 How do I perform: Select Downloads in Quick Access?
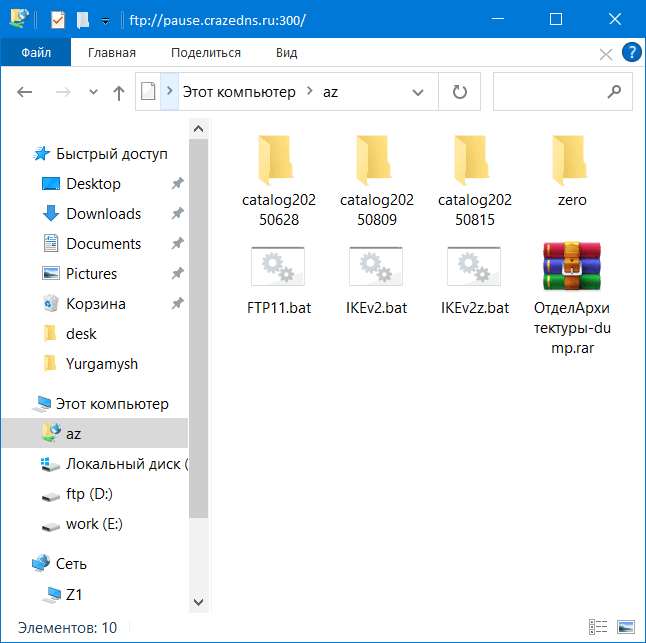click(x=103, y=214)
